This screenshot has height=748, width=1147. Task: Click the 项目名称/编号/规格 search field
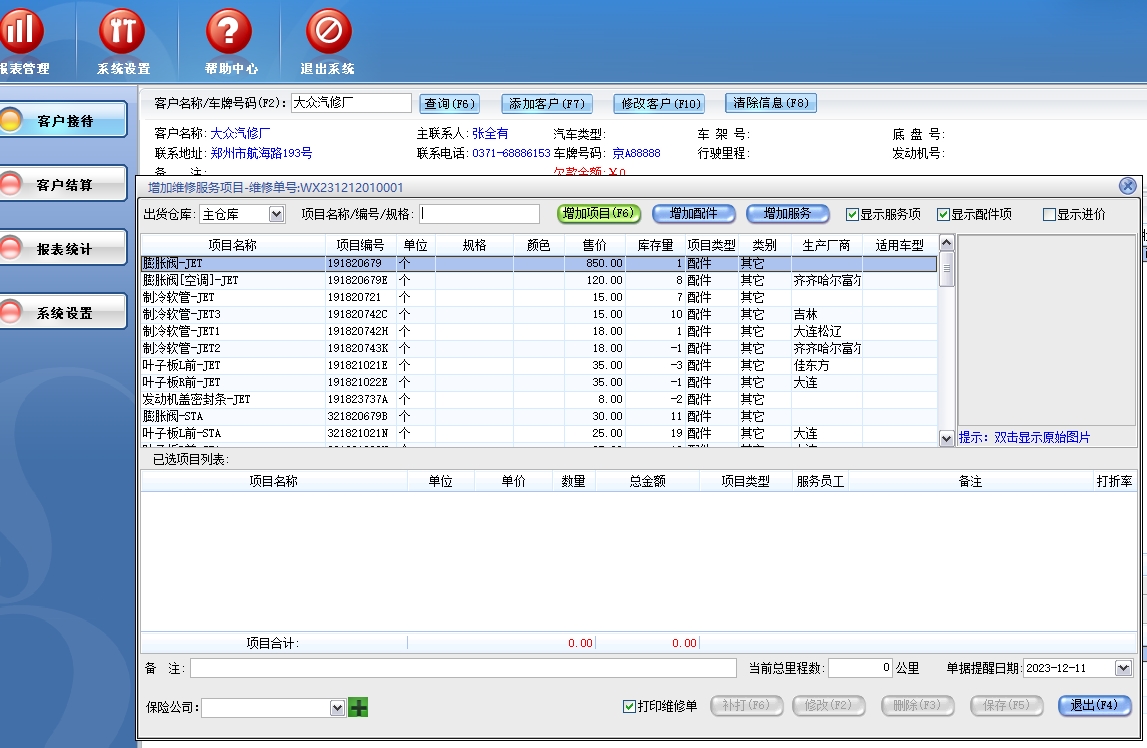pos(479,214)
